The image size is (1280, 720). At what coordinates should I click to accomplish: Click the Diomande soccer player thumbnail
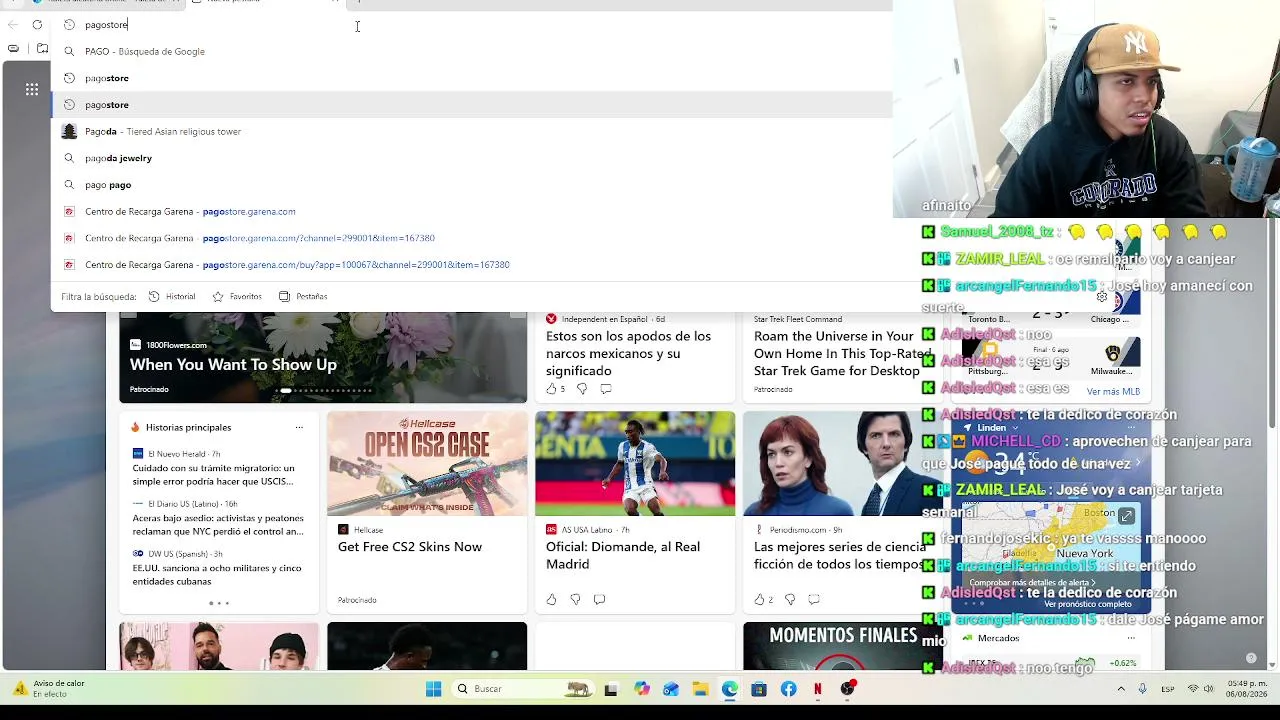coord(635,464)
